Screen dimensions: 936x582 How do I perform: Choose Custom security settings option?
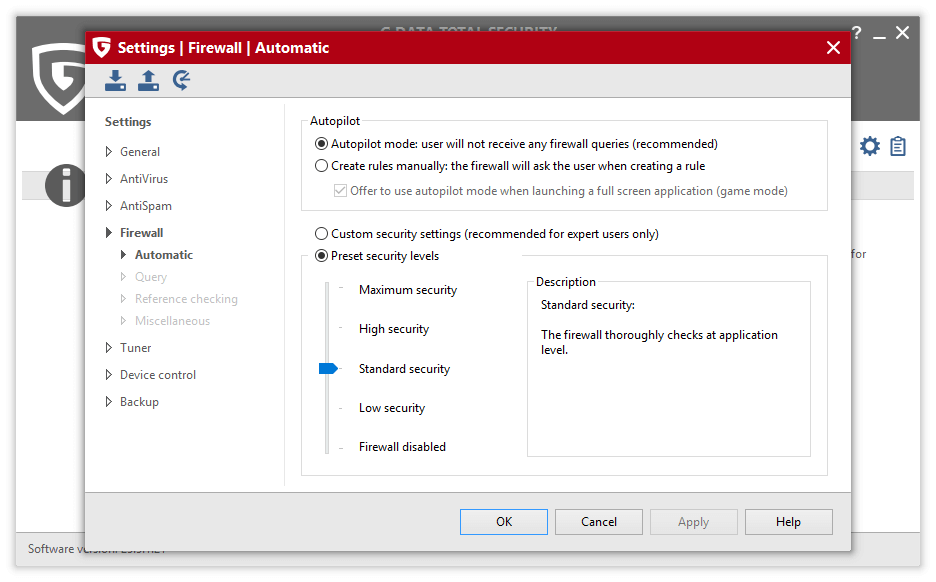tap(321, 234)
